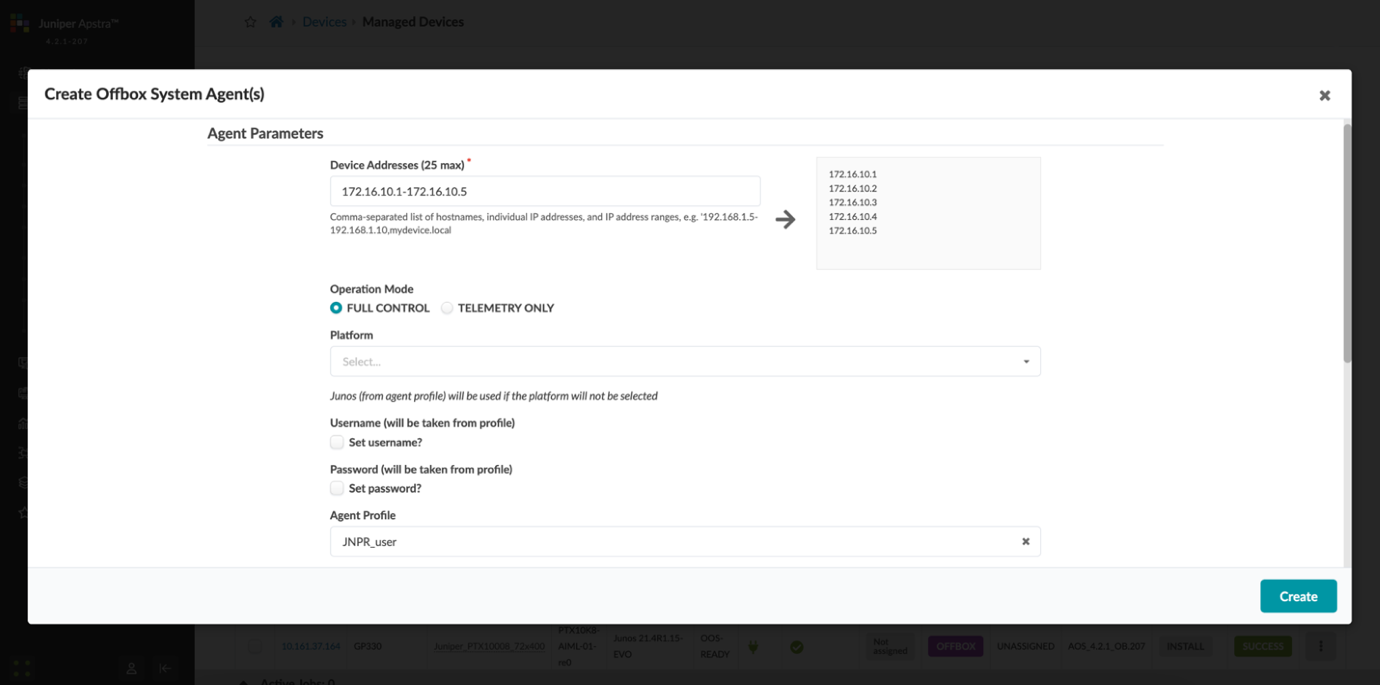
Task: Click the favorite star icon in breadcrumb
Action: [x=250, y=22]
